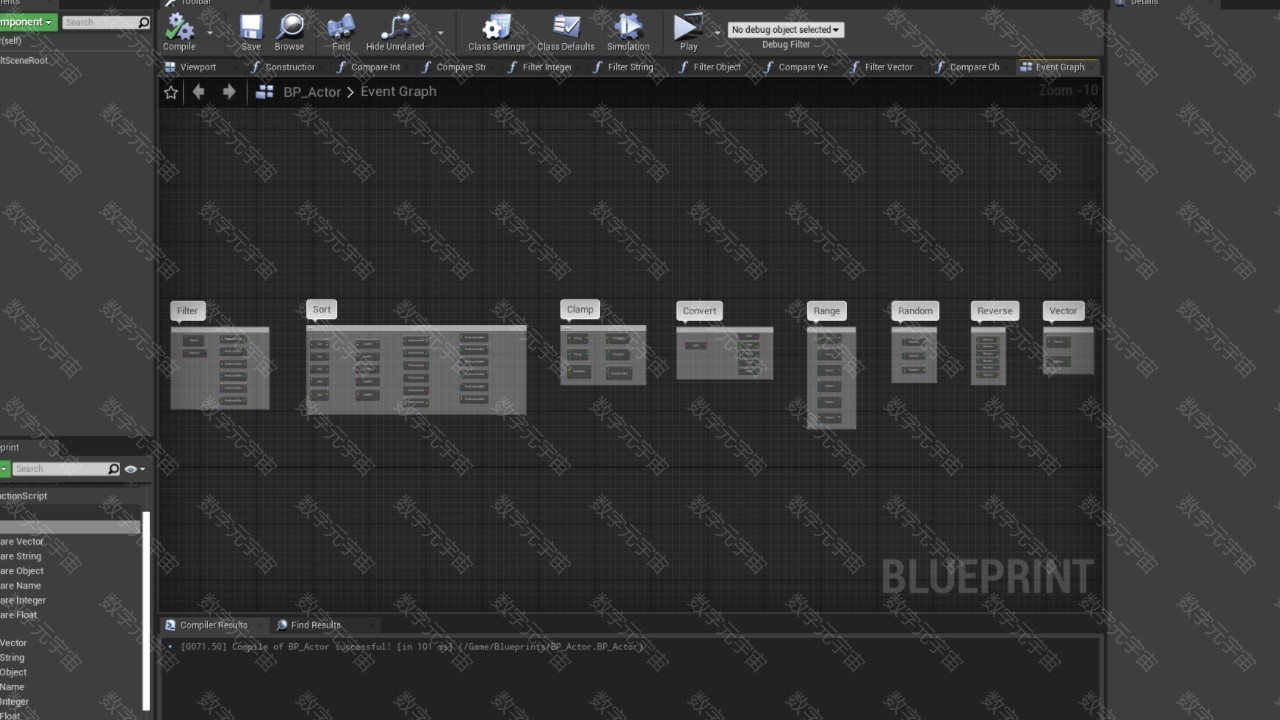This screenshot has height=720, width=1280.
Task: Open the debug object selector dropdown
Action: [x=786, y=30]
